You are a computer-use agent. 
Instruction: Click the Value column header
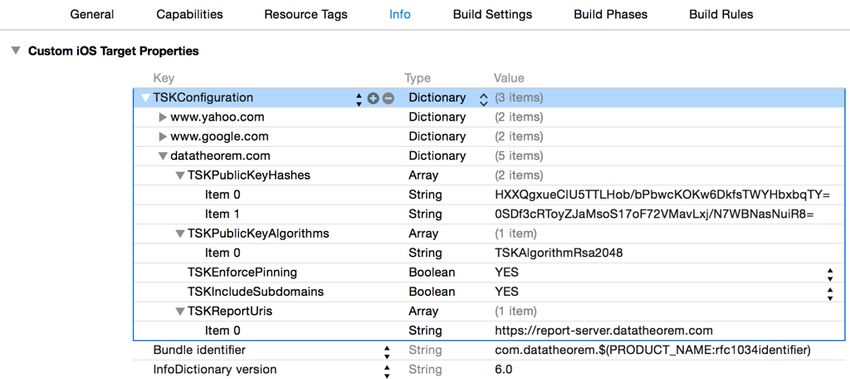point(509,79)
